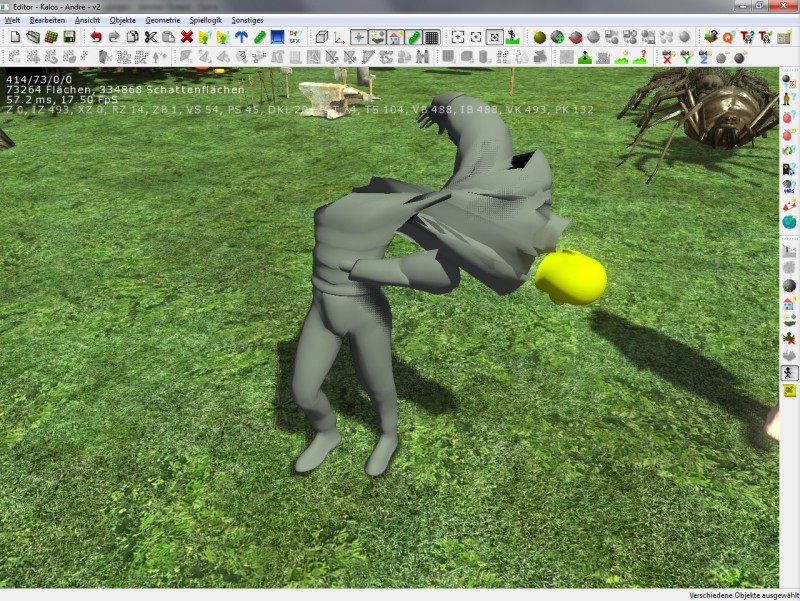Select the stick figure icon in sidebar
800x601 pixels.
click(789, 373)
